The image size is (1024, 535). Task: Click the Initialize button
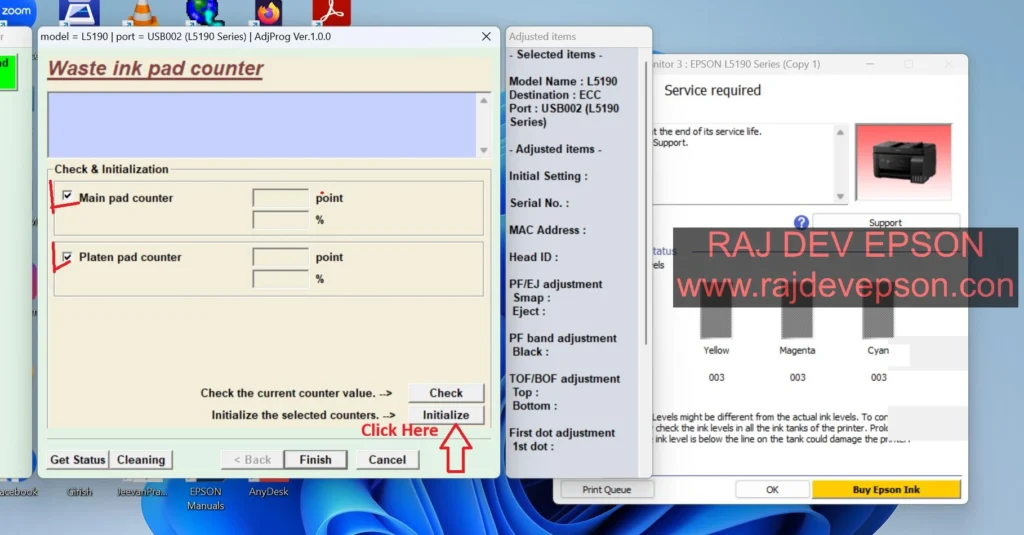446,415
